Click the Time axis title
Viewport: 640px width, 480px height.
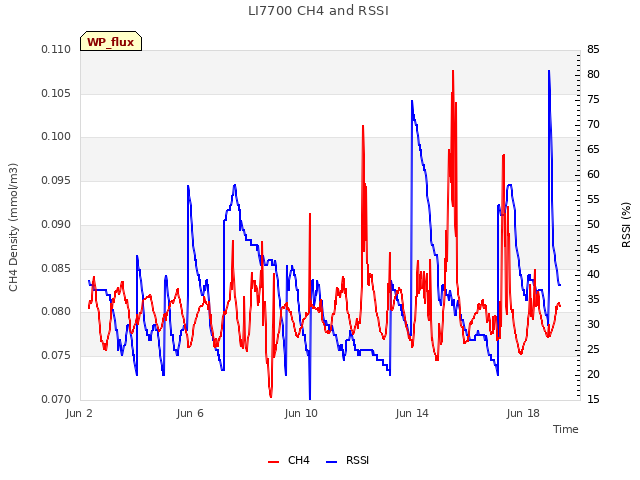click(566, 429)
